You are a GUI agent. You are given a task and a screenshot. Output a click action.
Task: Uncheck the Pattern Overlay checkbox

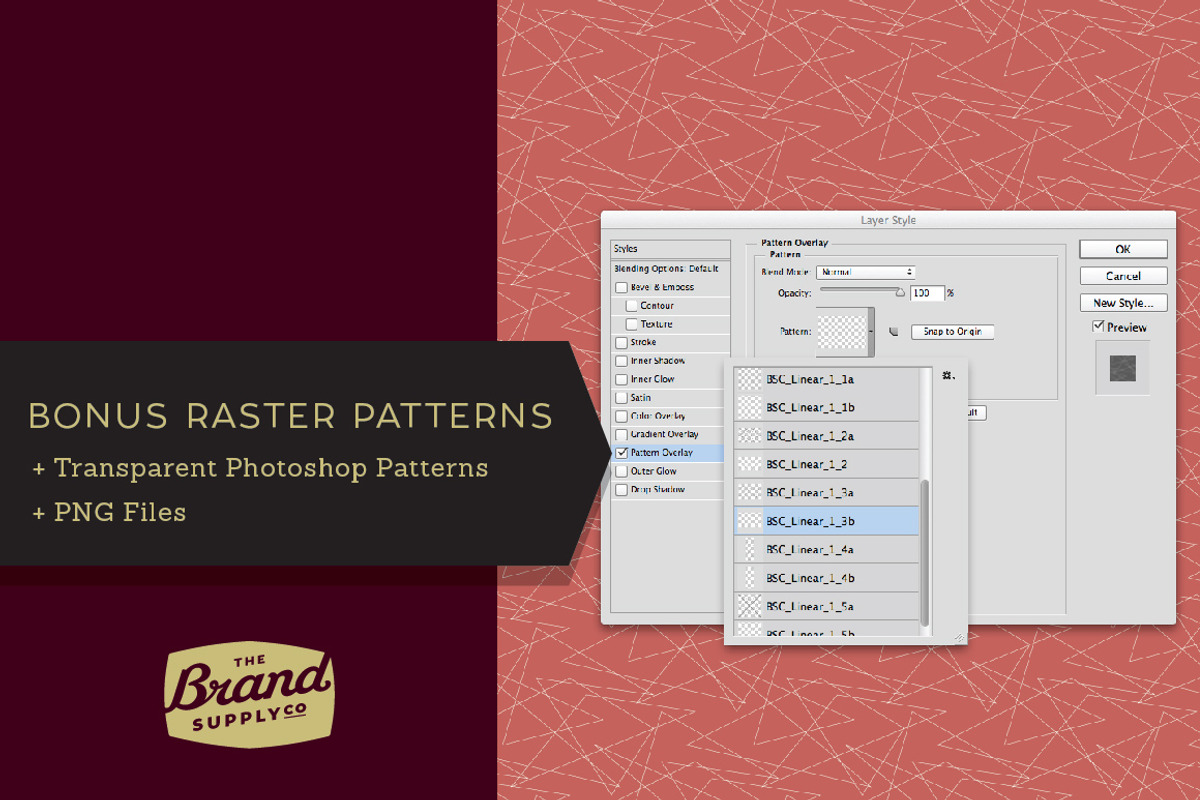(621, 453)
